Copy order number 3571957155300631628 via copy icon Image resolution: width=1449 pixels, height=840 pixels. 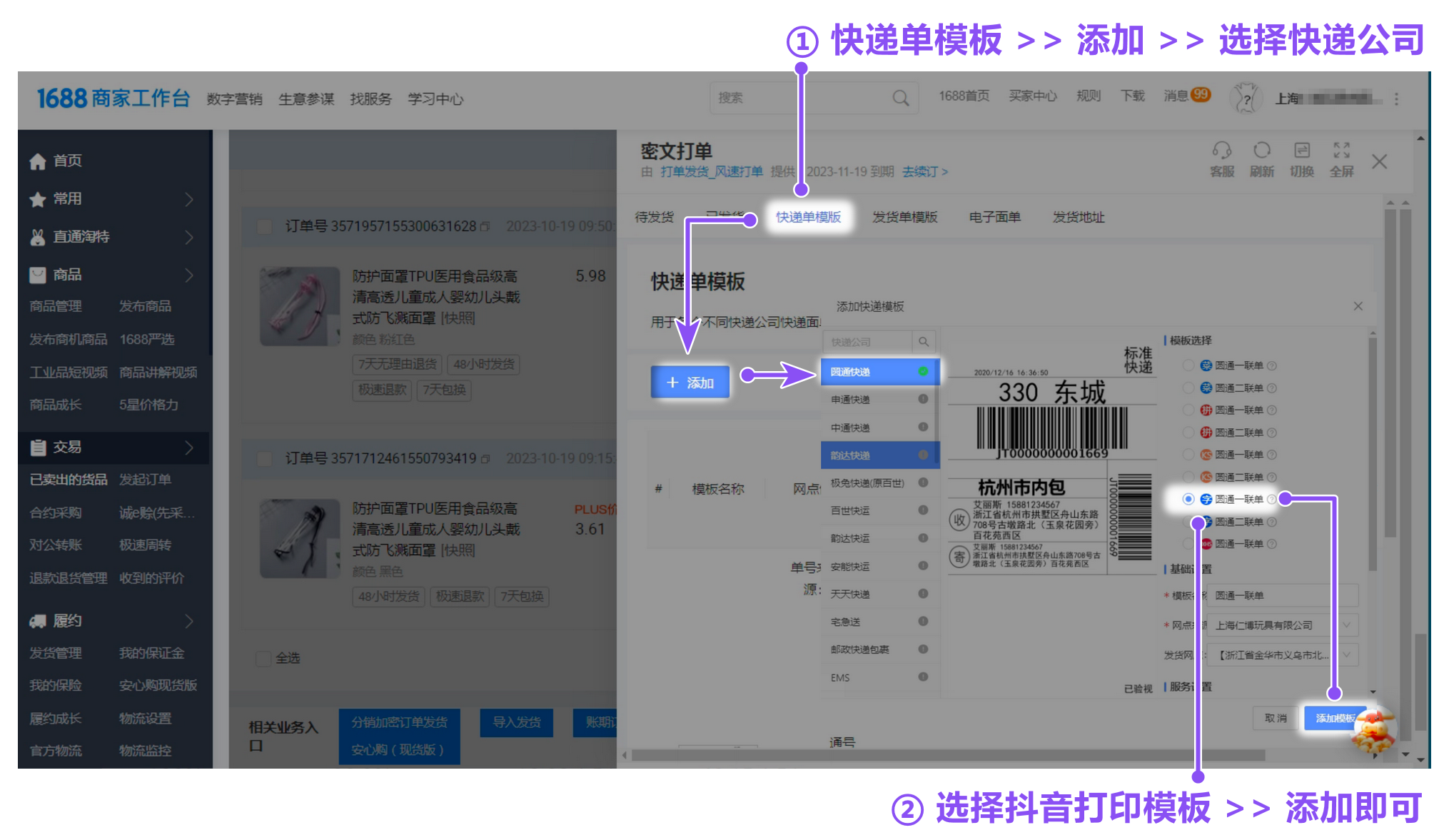coord(485,226)
